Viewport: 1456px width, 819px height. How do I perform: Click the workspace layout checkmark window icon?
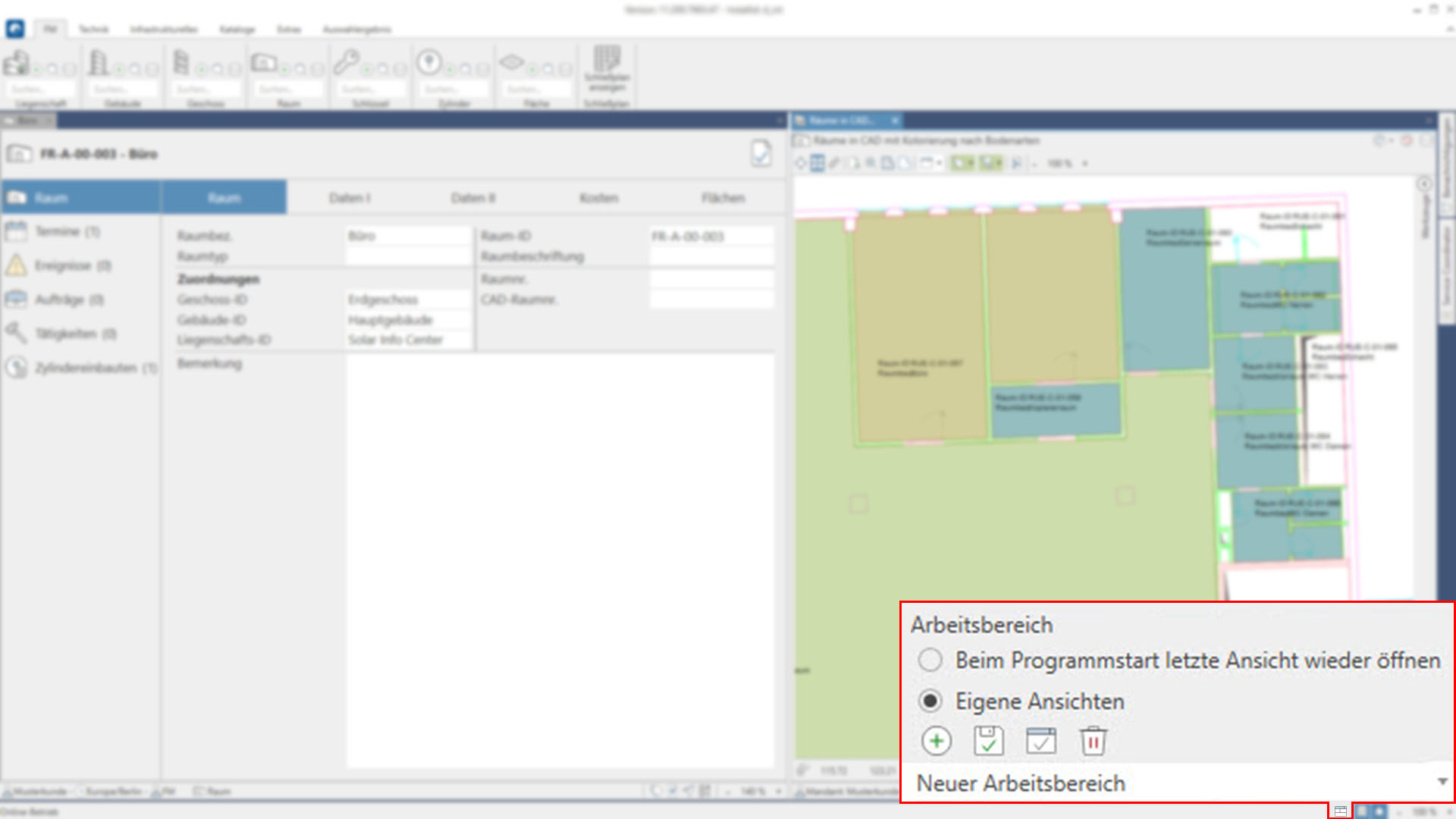pyautogui.click(x=1040, y=741)
